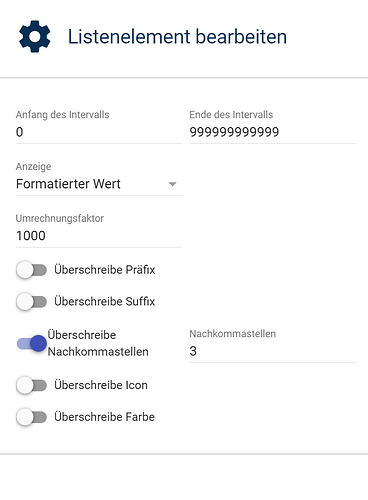
Task: Turn on Überschreibe Icon switch
Action: 31,385
